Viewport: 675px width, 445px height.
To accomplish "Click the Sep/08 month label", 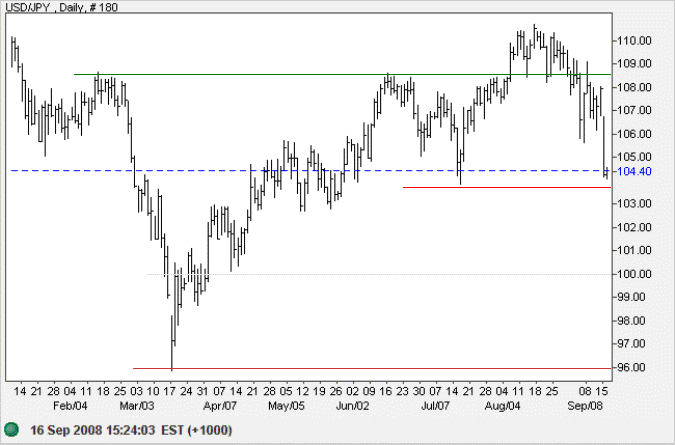I will [x=585, y=406].
